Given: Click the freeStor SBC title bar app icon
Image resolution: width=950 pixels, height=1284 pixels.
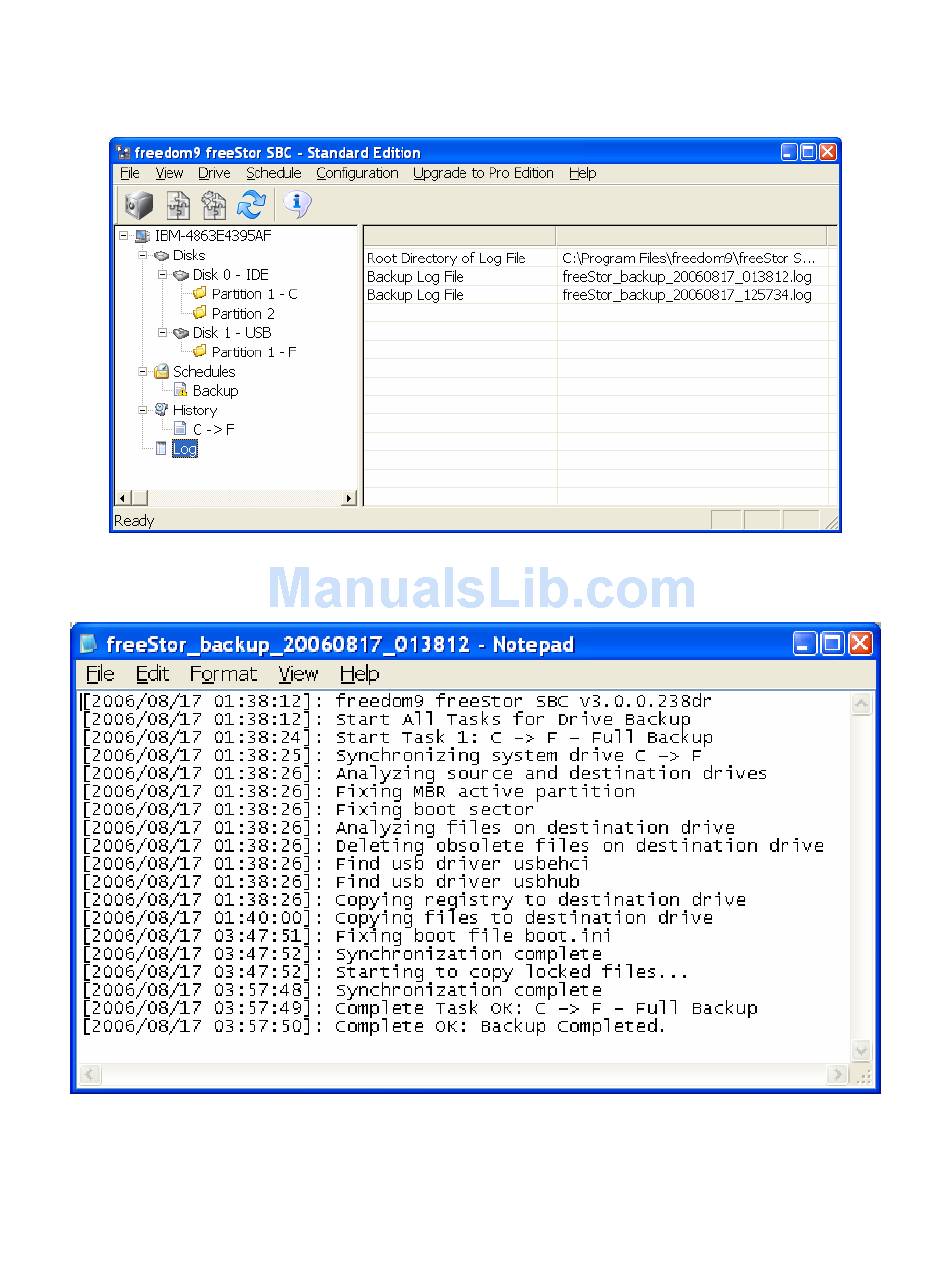Looking at the screenshot, I should point(123,152).
